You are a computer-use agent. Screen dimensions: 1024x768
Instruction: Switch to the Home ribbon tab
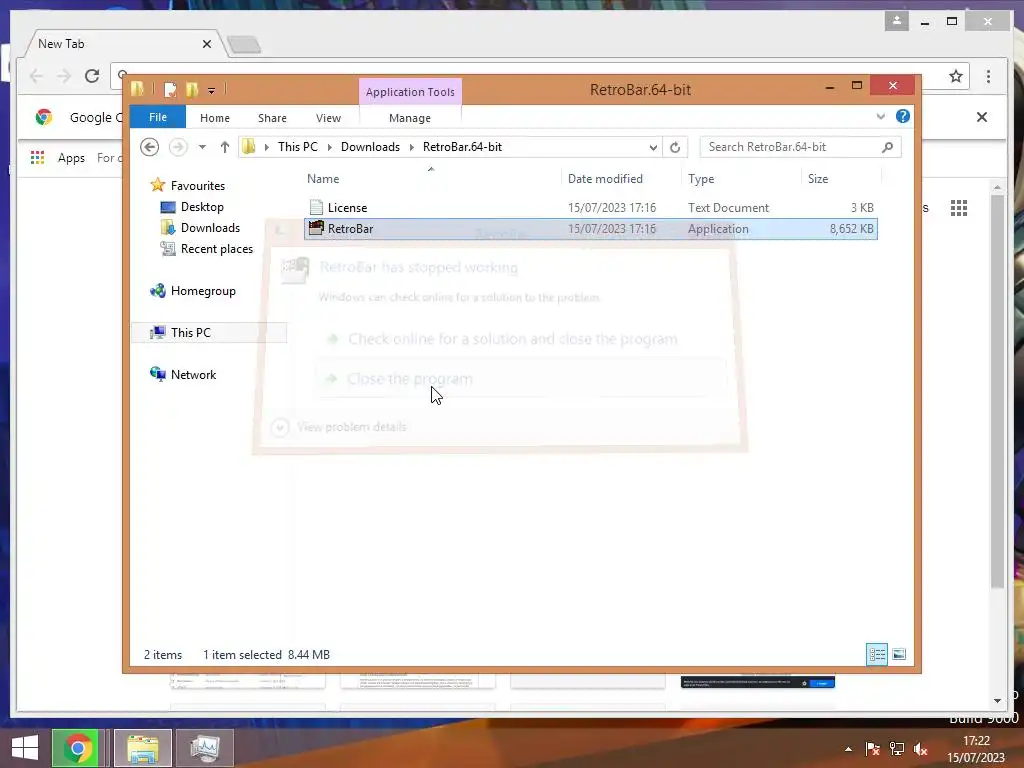coord(214,118)
